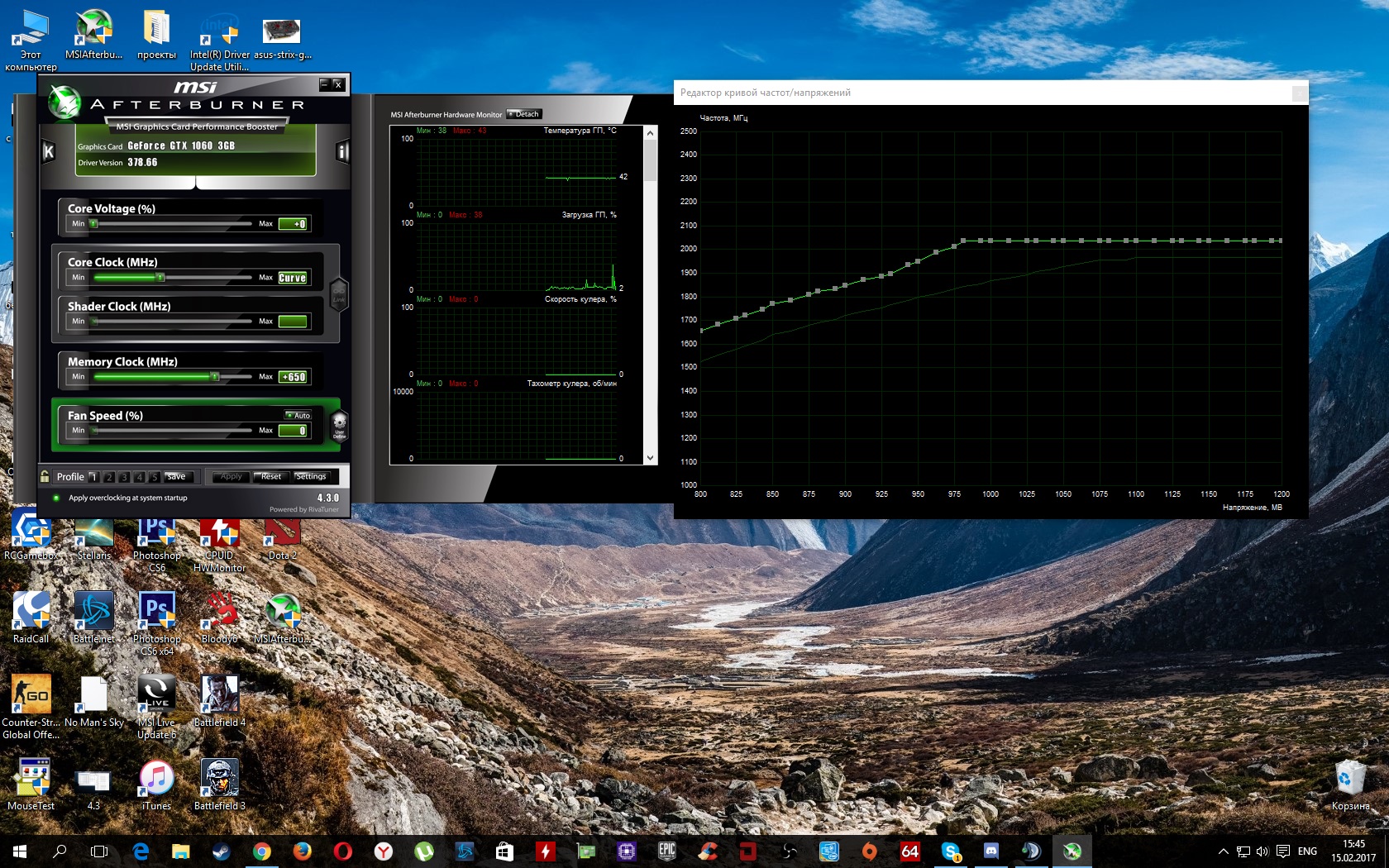This screenshot has width=1389, height=868.
Task: Click the Shader Clock value field
Action: (293, 322)
